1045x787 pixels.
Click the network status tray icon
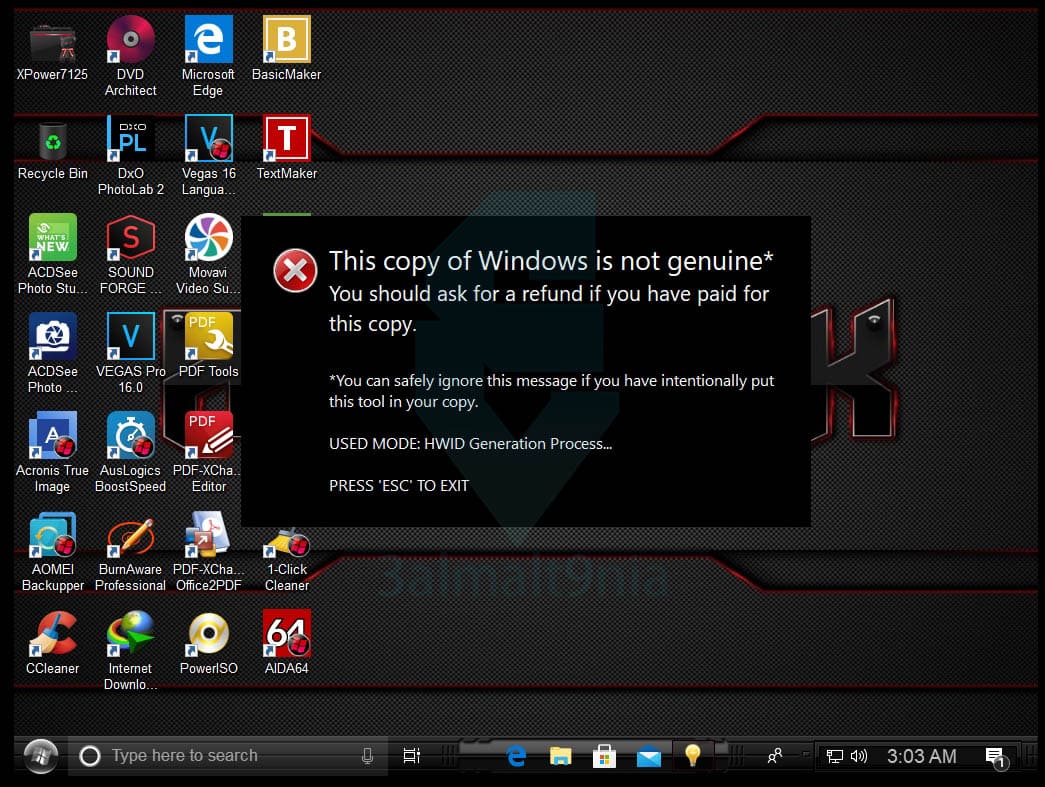(x=834, y=756)
